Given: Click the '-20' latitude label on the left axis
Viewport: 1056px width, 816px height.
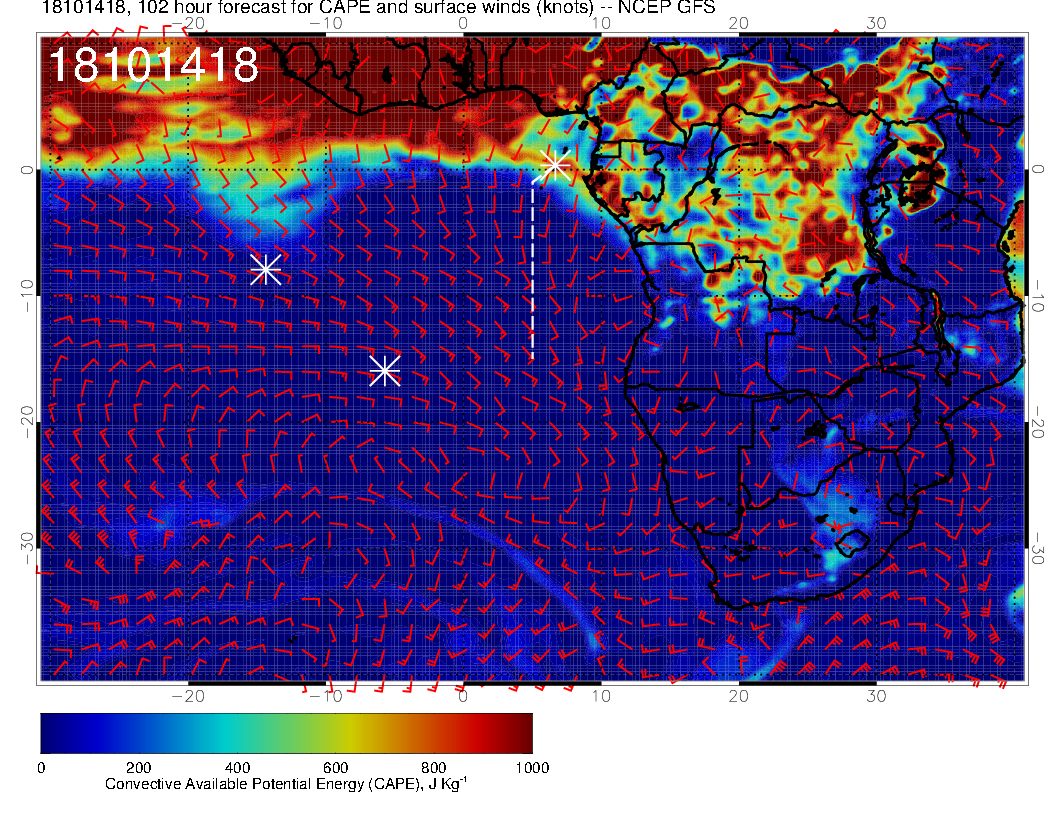Looking at the screenshot, I should click(x=26, y=421).
